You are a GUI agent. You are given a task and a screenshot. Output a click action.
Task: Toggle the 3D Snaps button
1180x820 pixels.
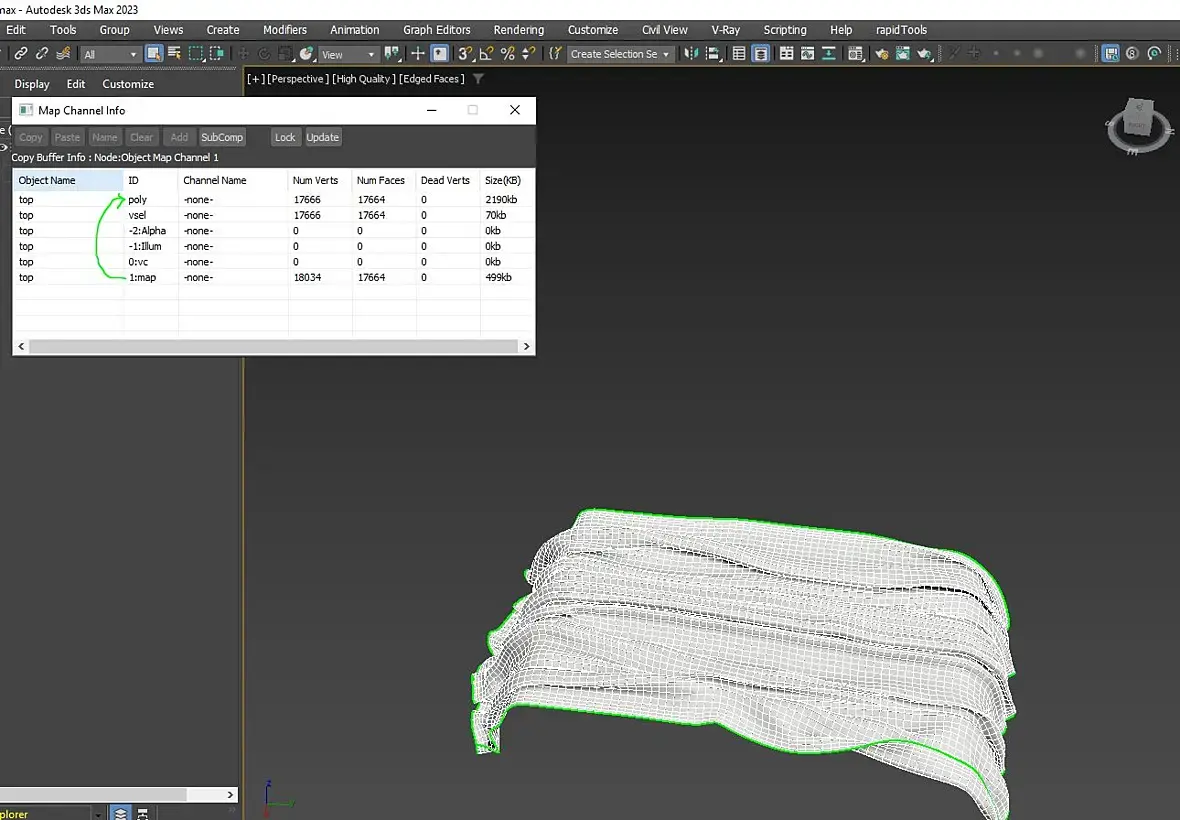point(465,54)
